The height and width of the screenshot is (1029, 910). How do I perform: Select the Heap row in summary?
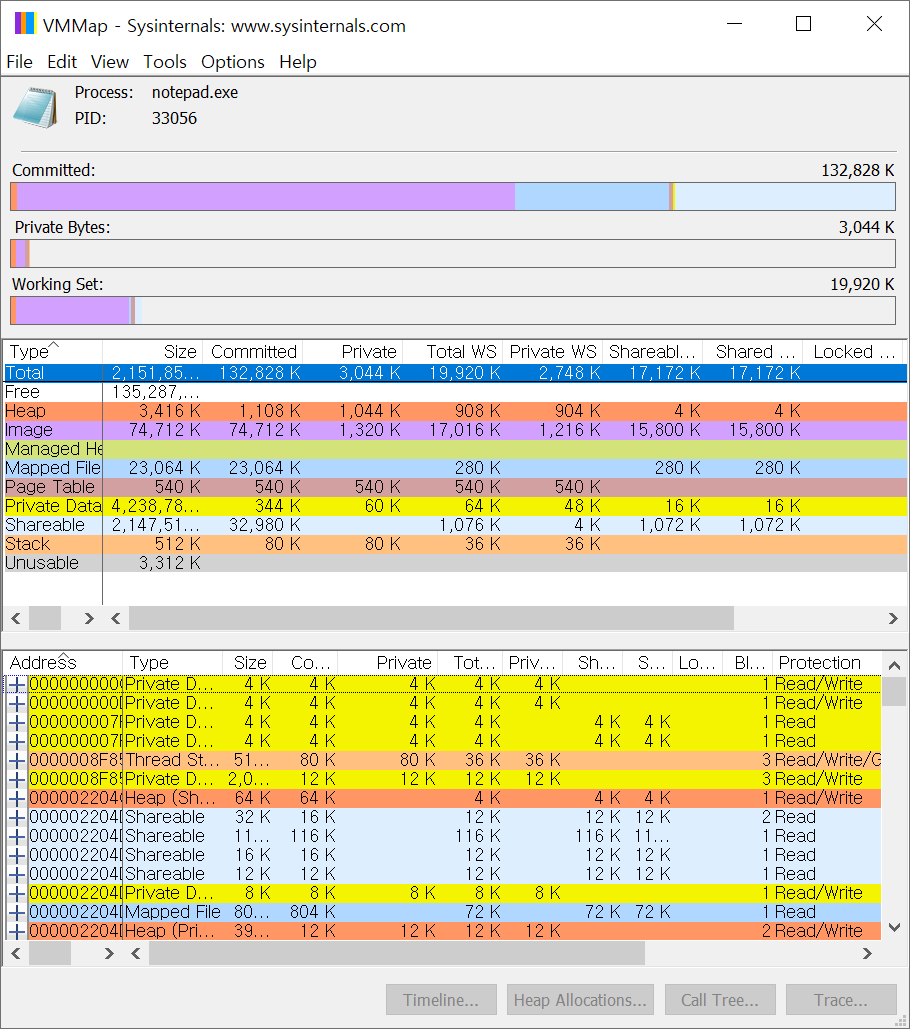point(455,411)
